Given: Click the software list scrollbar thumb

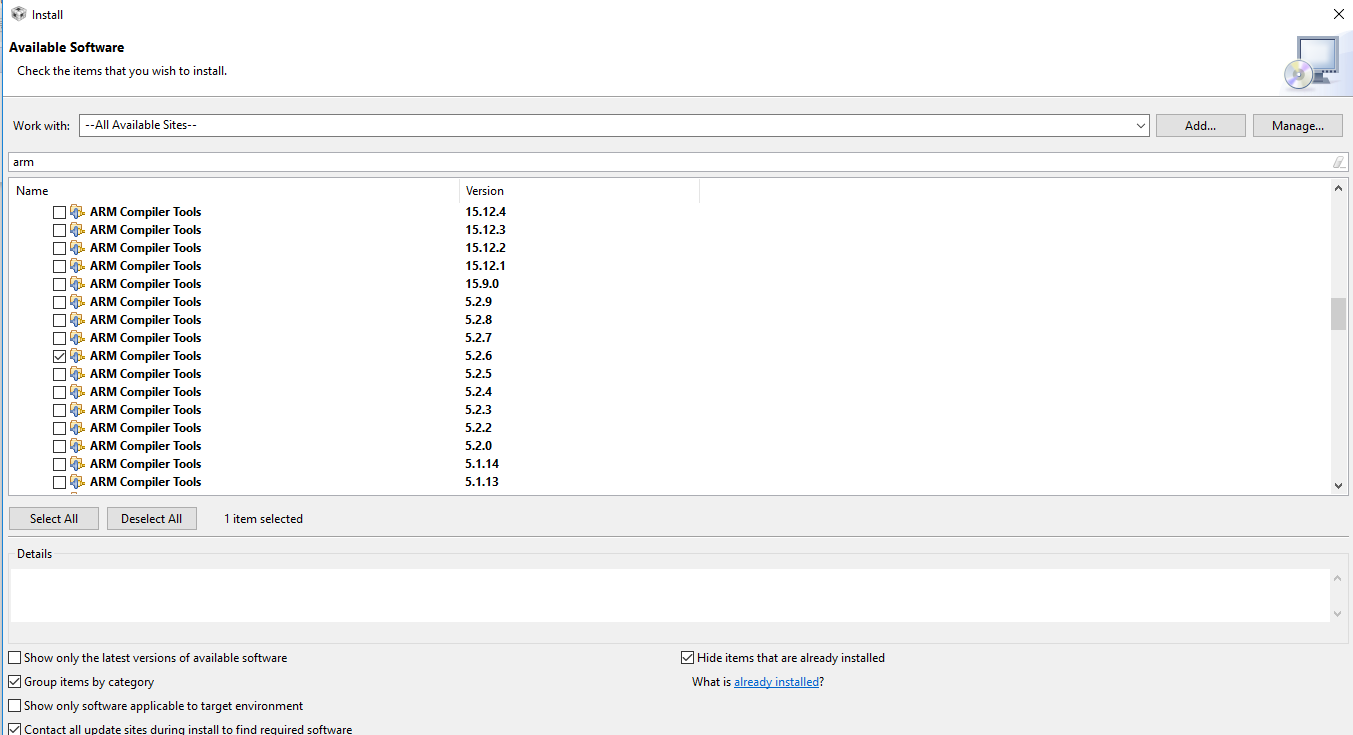Looking at the screenshot, I should tap(1339, 314).
